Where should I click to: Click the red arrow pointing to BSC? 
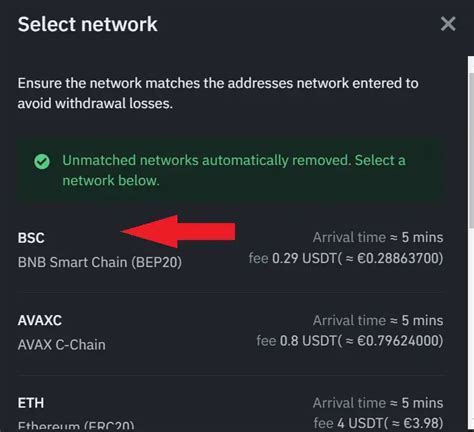pos(178,232)
